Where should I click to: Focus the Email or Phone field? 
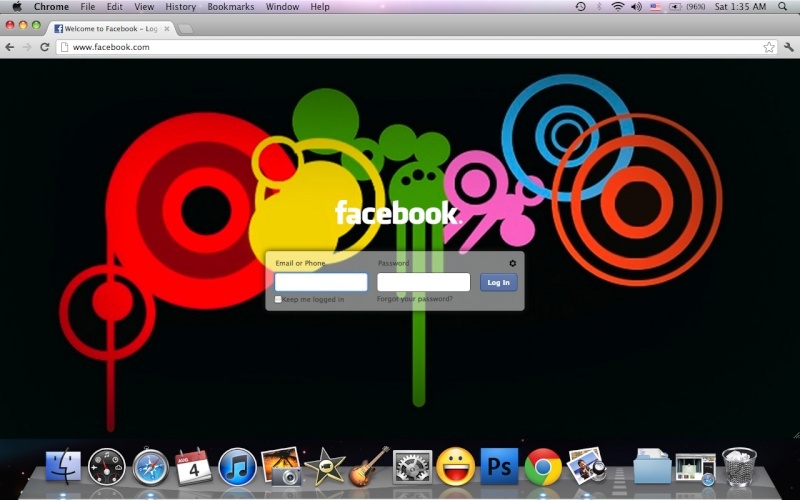(321, 282)
